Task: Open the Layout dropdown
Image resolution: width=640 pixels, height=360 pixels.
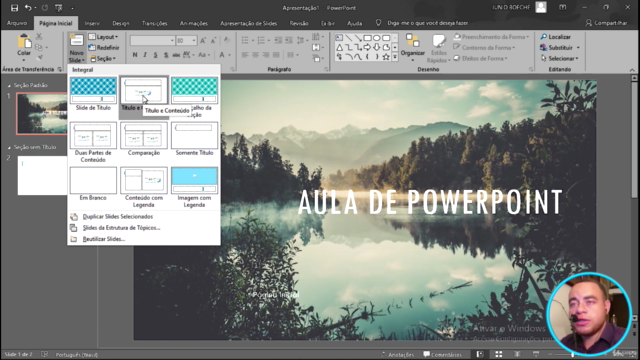Action: [103, 37]
